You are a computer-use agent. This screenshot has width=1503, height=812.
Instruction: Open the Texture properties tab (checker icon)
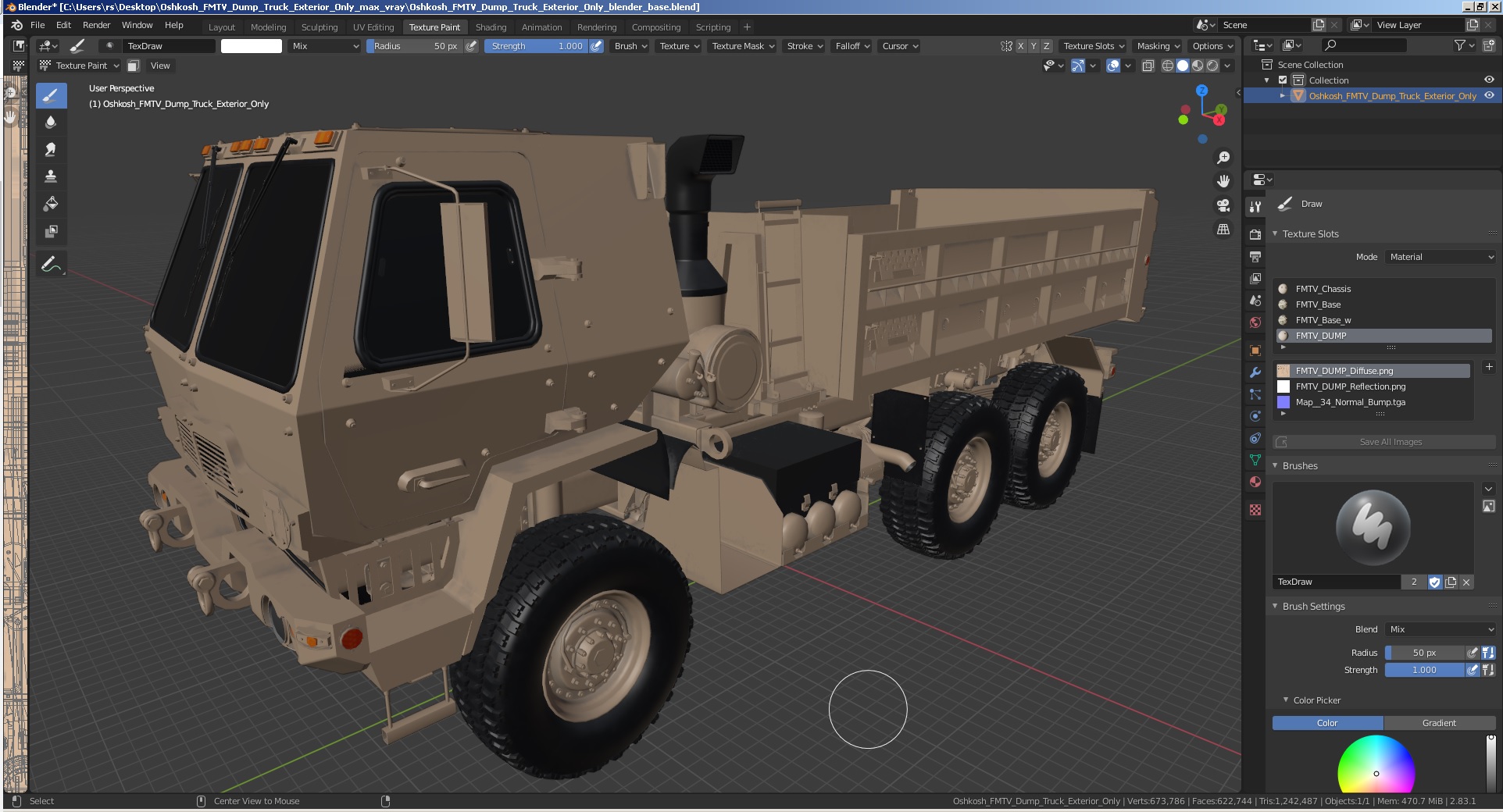click(1255, 510)
